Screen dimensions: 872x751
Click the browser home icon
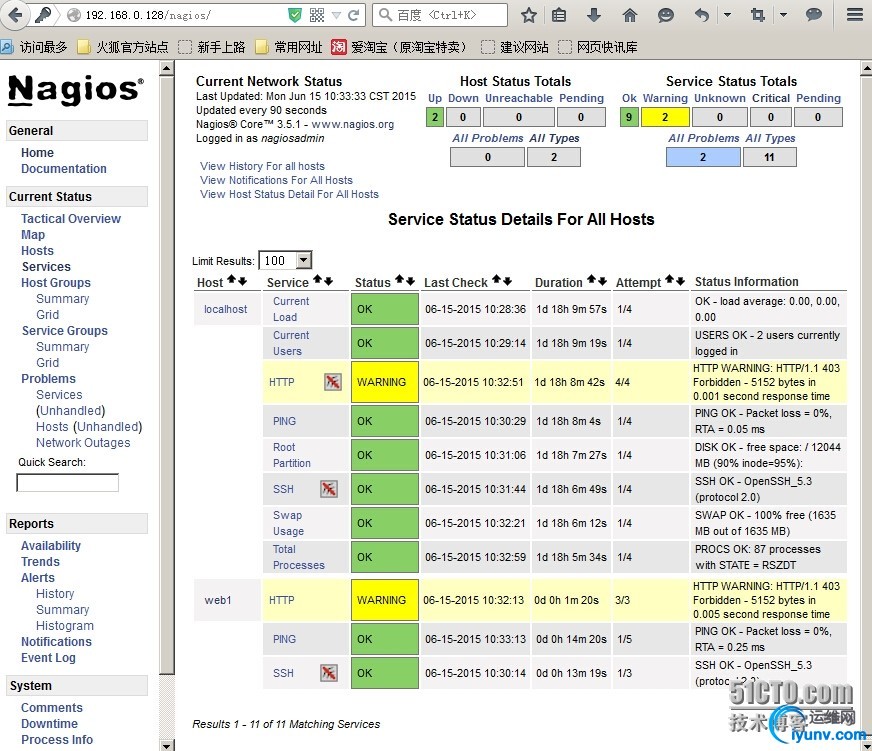pyautogui.click(x=630, y=15)
